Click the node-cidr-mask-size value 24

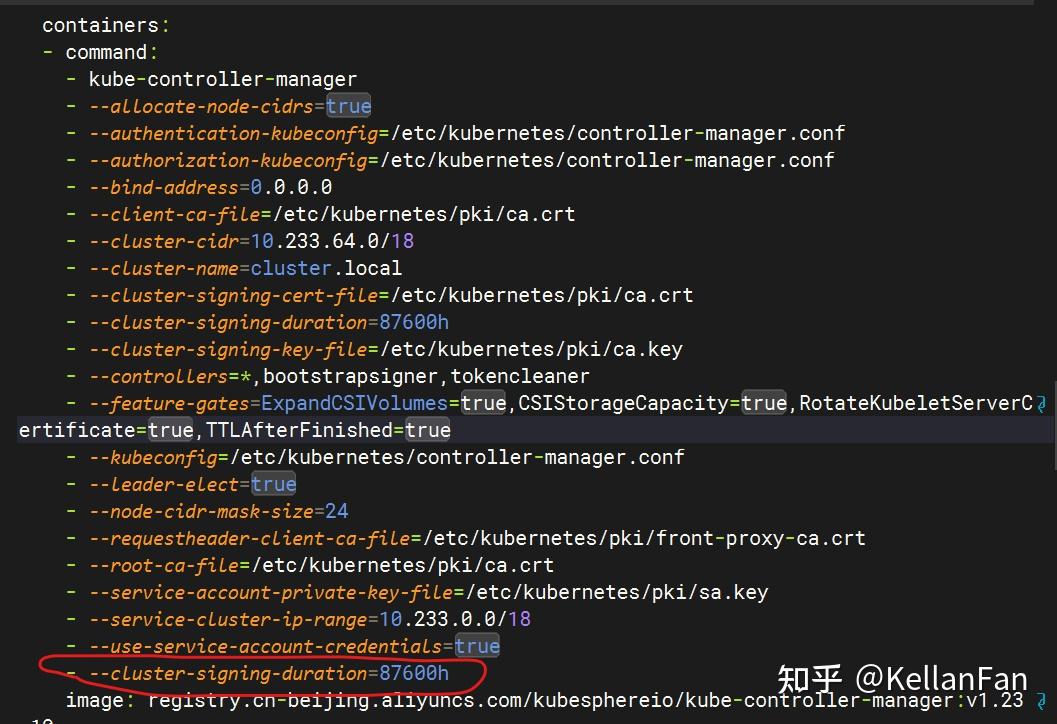pos(336,510)
